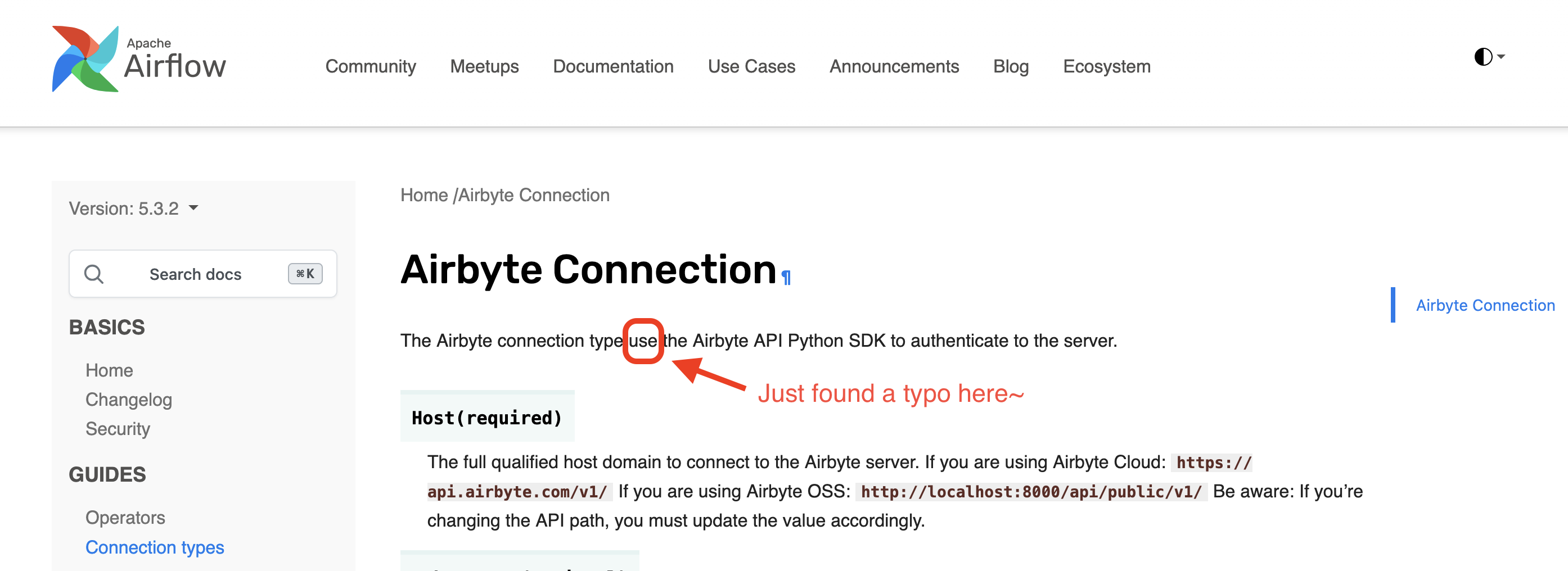Open Connection types in the sidebar
This screenshot has height=571, width=1568.
(155, 547)
